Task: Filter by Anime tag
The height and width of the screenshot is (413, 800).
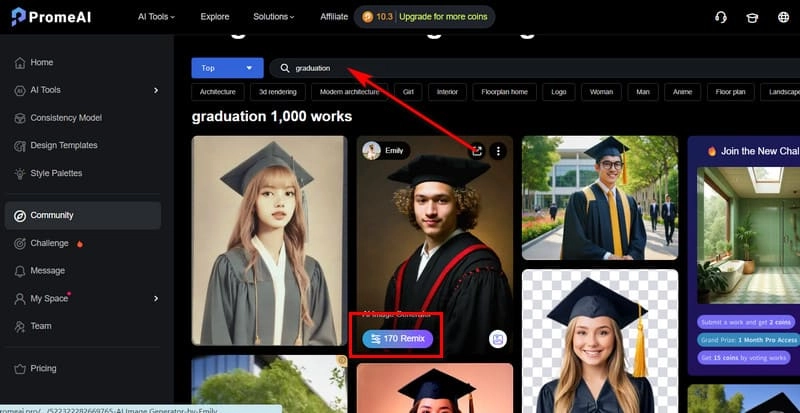Action: tap(683, 92)
